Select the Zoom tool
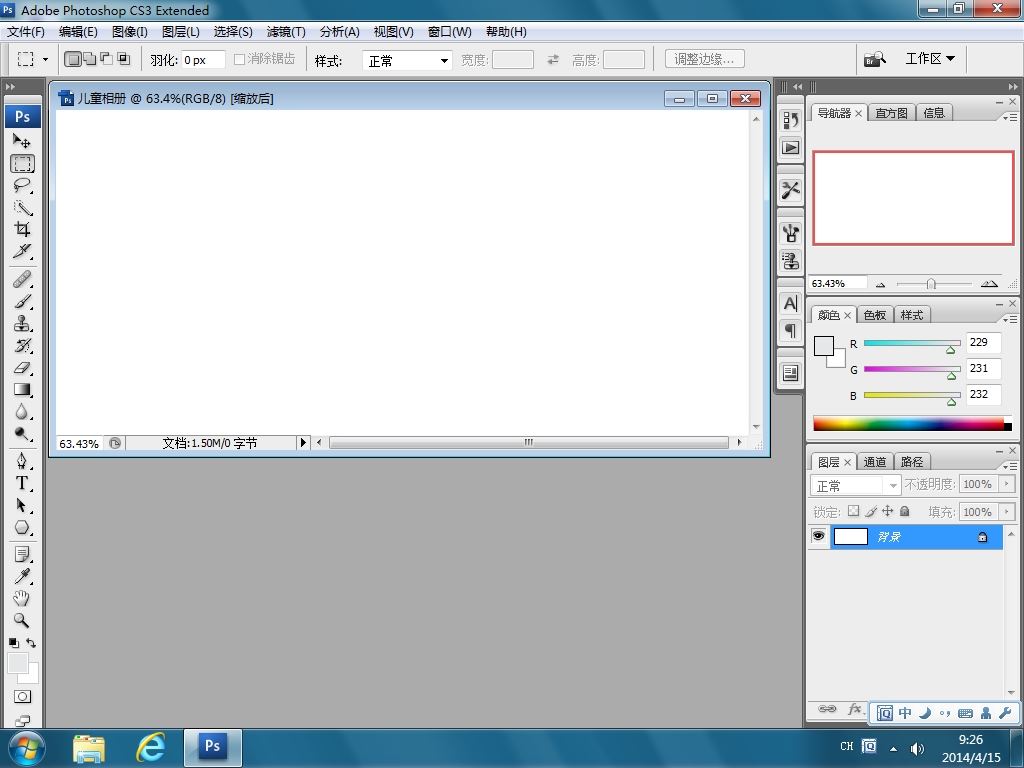Image resolution: width=1024 pixels, height=768 pixels. (x=22, y=620)
